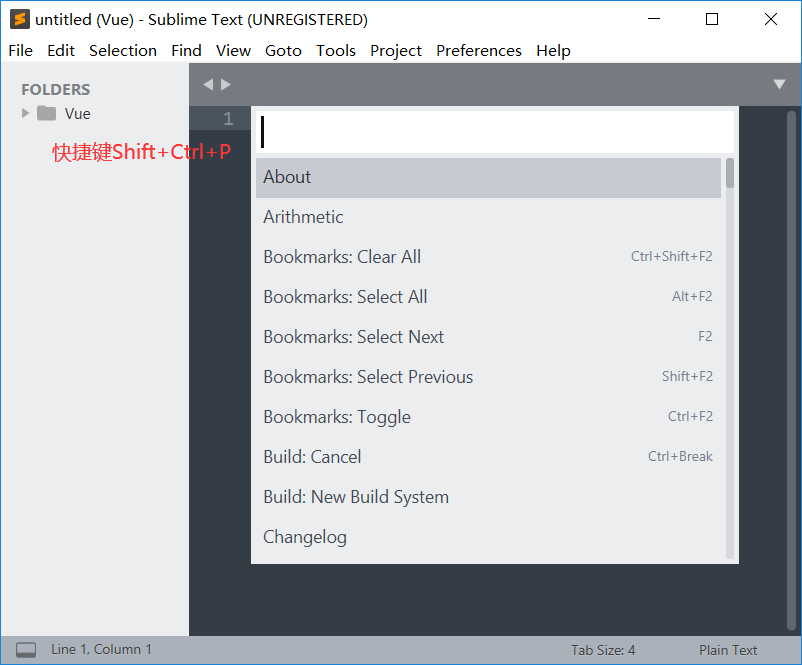Open the Plain Text syntax selector
802x665 pixels.
728,649
